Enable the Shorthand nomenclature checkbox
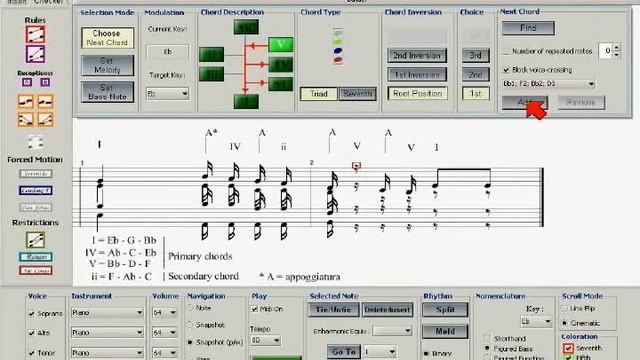640x360 pixels. [x=487, y=338]
